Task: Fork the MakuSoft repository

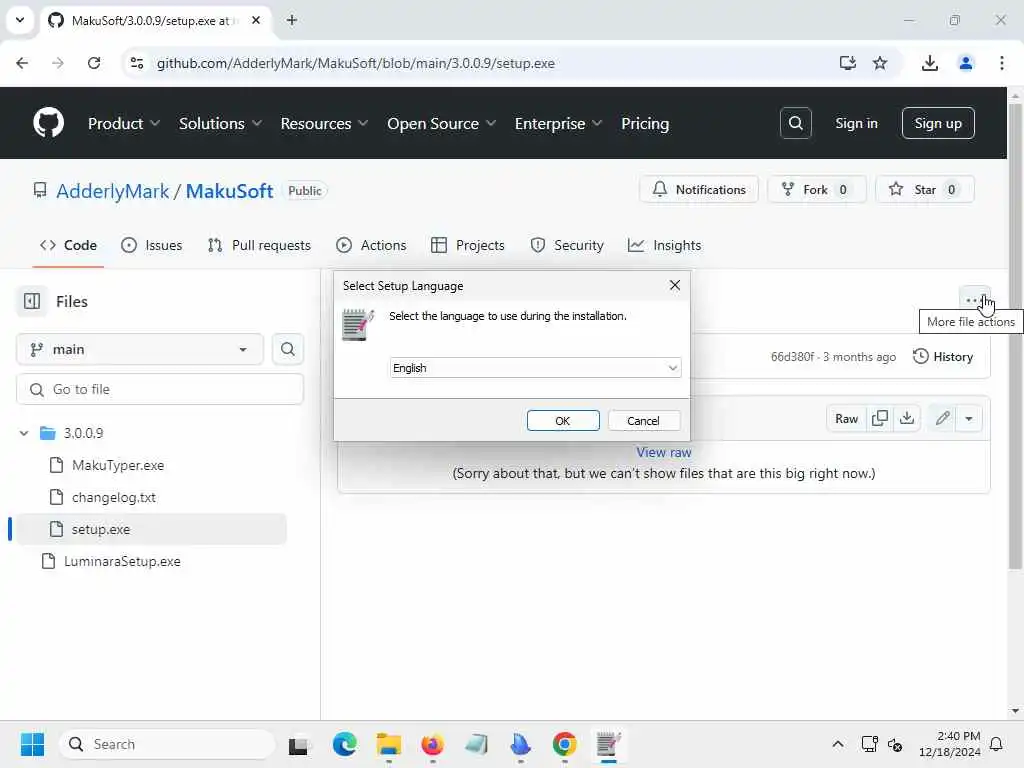Action: [x=816, y=189]
